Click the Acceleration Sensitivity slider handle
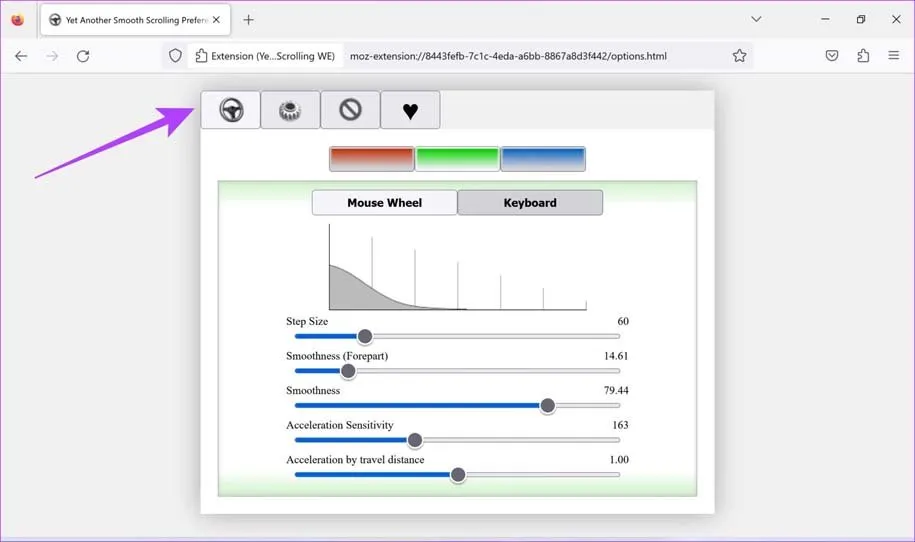915x542 pixels. pos(415,440)
